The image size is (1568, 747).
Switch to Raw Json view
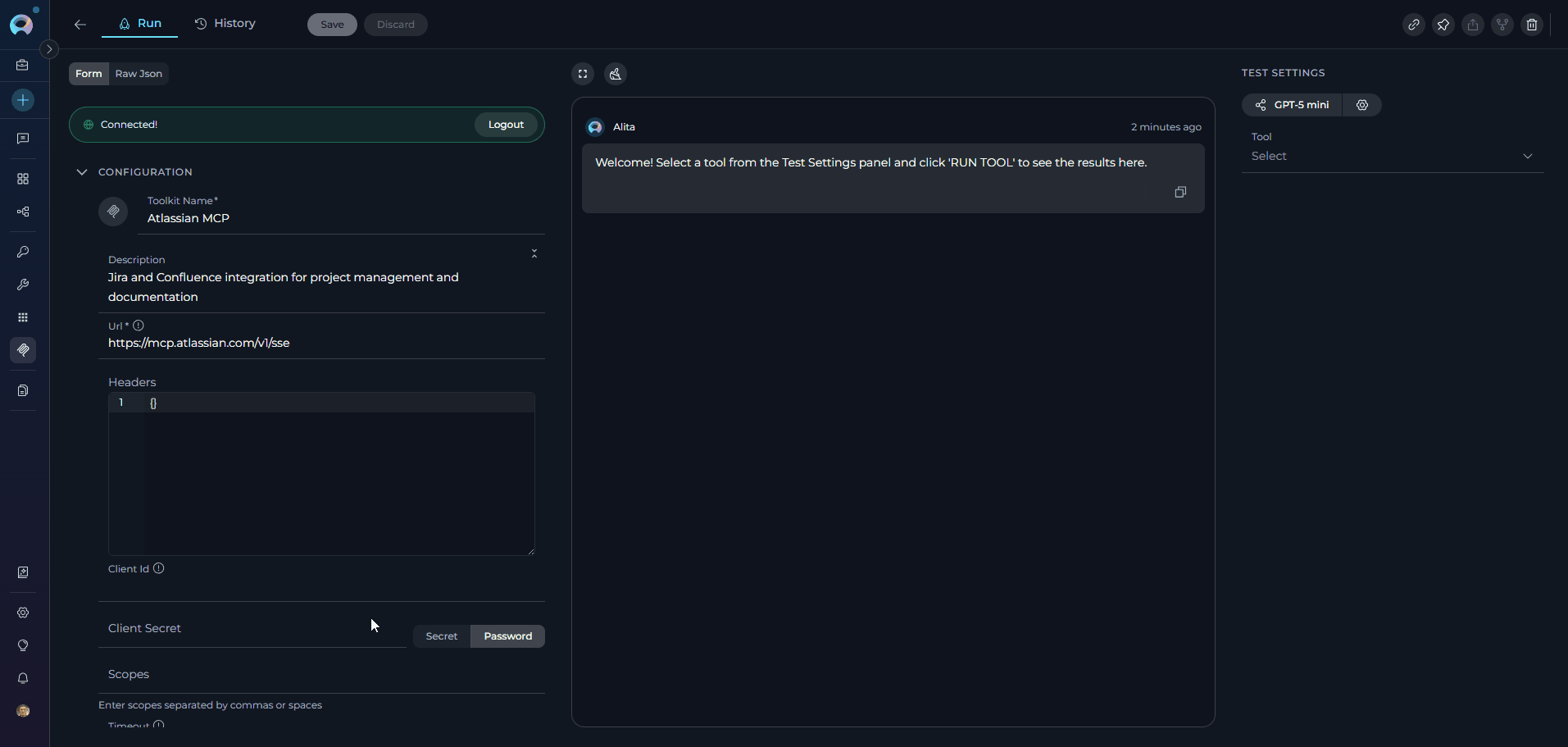[139, 74]
